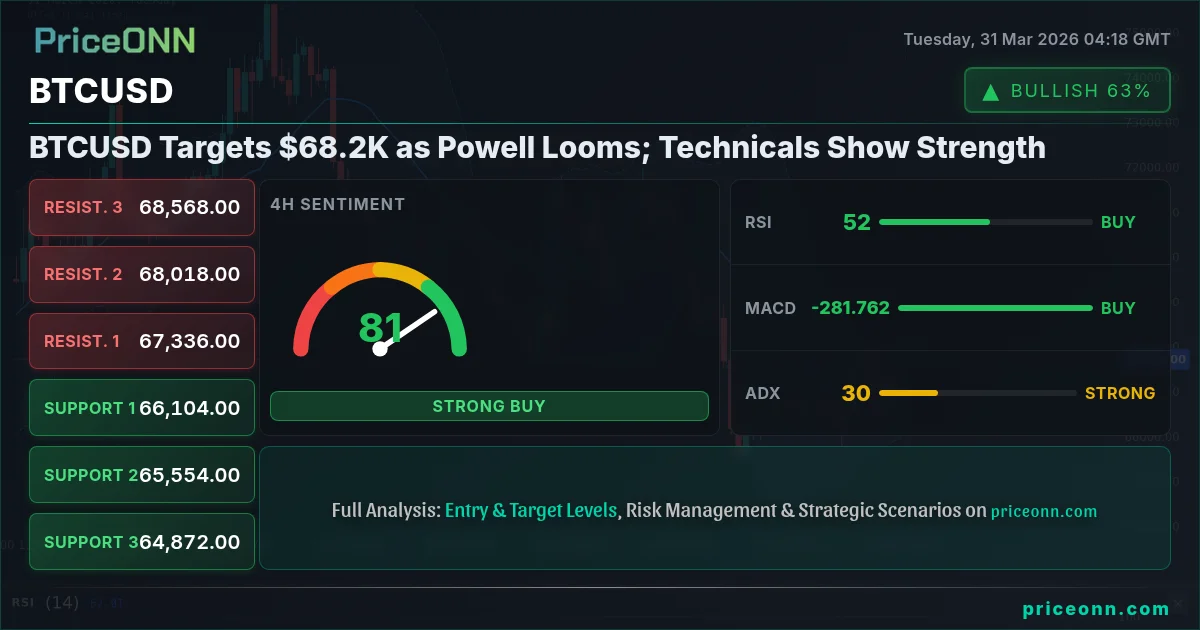
Task: Click the 4H SENTIMENT label
Action: 337,204
